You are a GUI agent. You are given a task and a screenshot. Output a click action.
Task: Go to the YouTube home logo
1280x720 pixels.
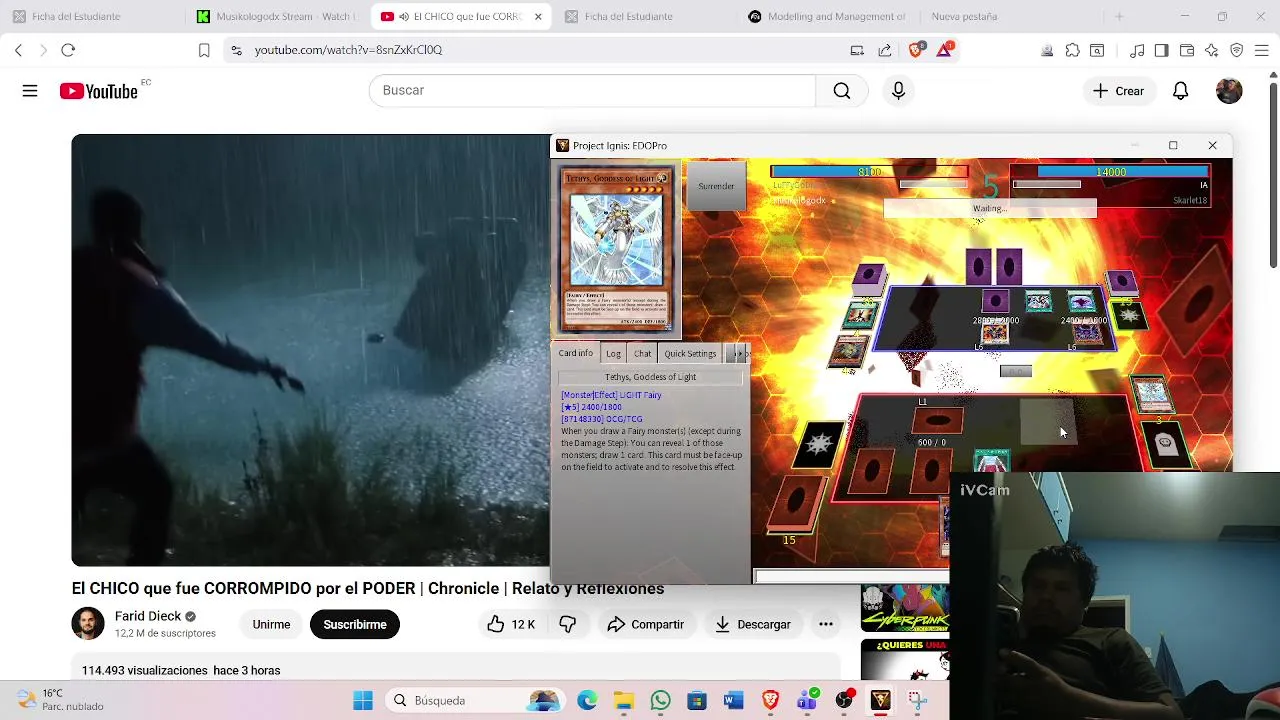98,91
